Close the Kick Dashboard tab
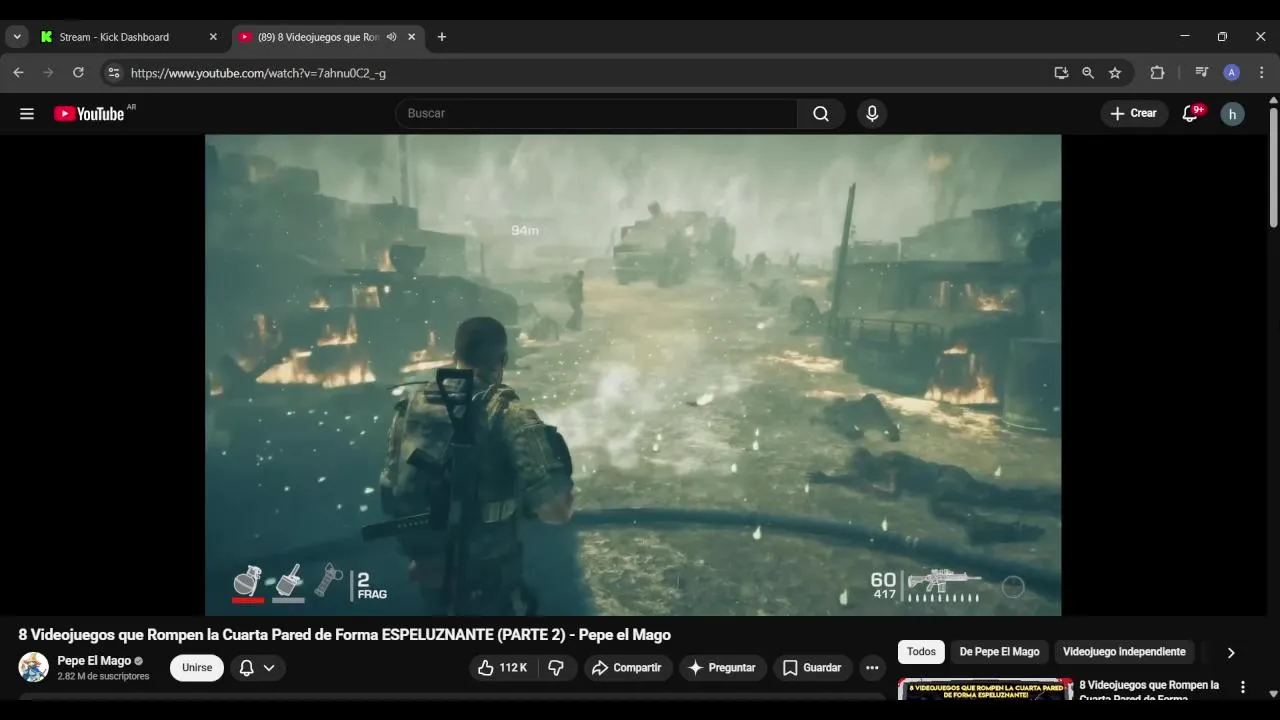 (213, 37)
